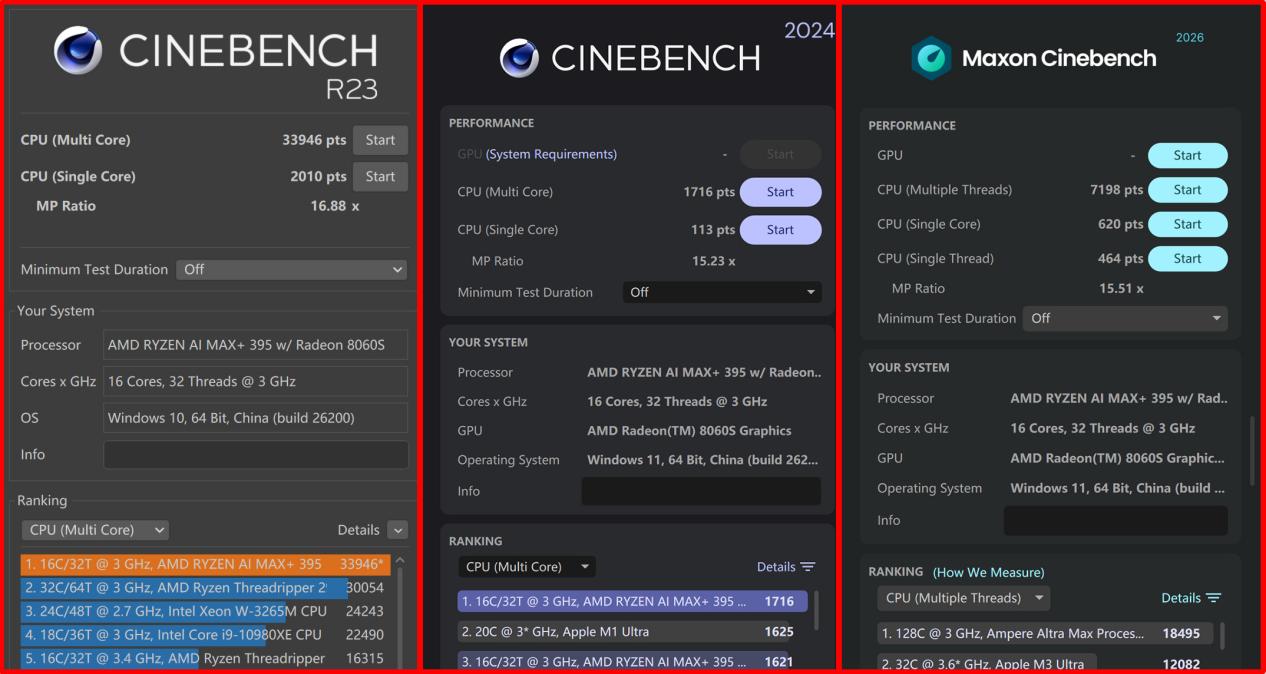1266x674 pixels.
Task: Select Apple M3 Ultra row in Cinebench 2026
Action: coord(1046,663)
